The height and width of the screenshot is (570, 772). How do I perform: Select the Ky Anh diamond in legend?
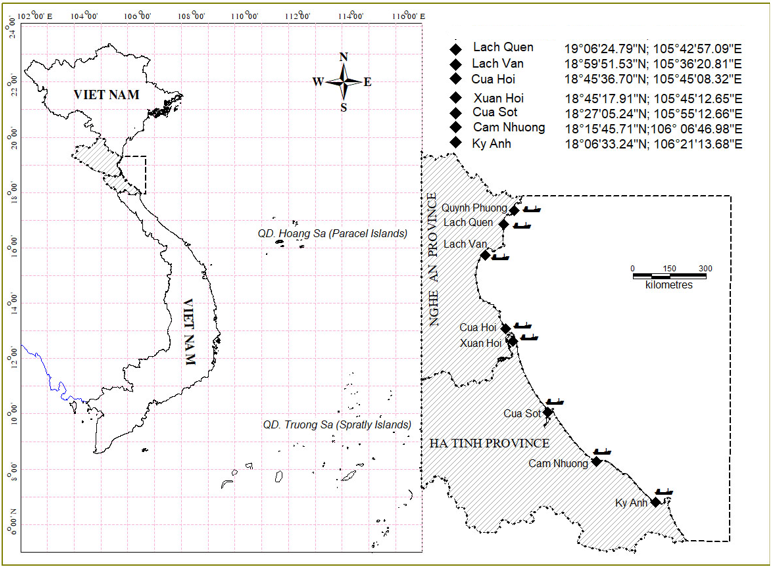(x=456, y=144)
